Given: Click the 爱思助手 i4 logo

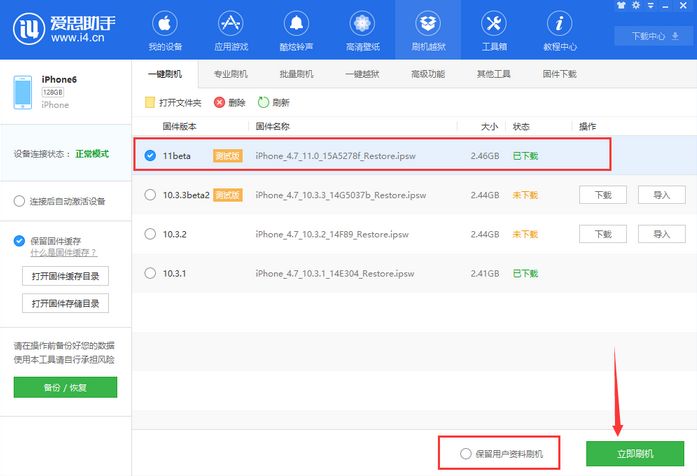Looking at the screenshot, I should coord(64,29).
